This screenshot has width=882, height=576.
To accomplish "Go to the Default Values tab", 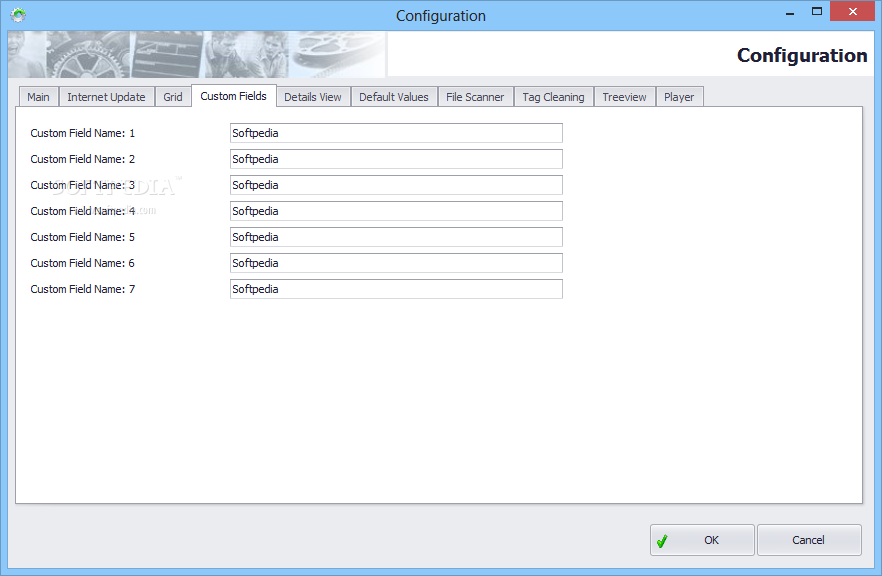I will [394, 97].
